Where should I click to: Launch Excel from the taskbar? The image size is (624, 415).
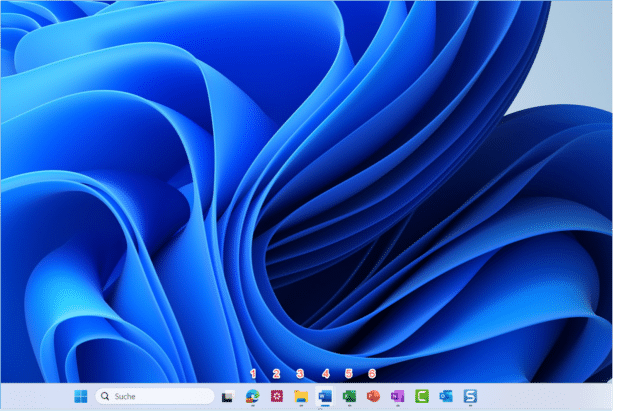click(x=349, y=396)
